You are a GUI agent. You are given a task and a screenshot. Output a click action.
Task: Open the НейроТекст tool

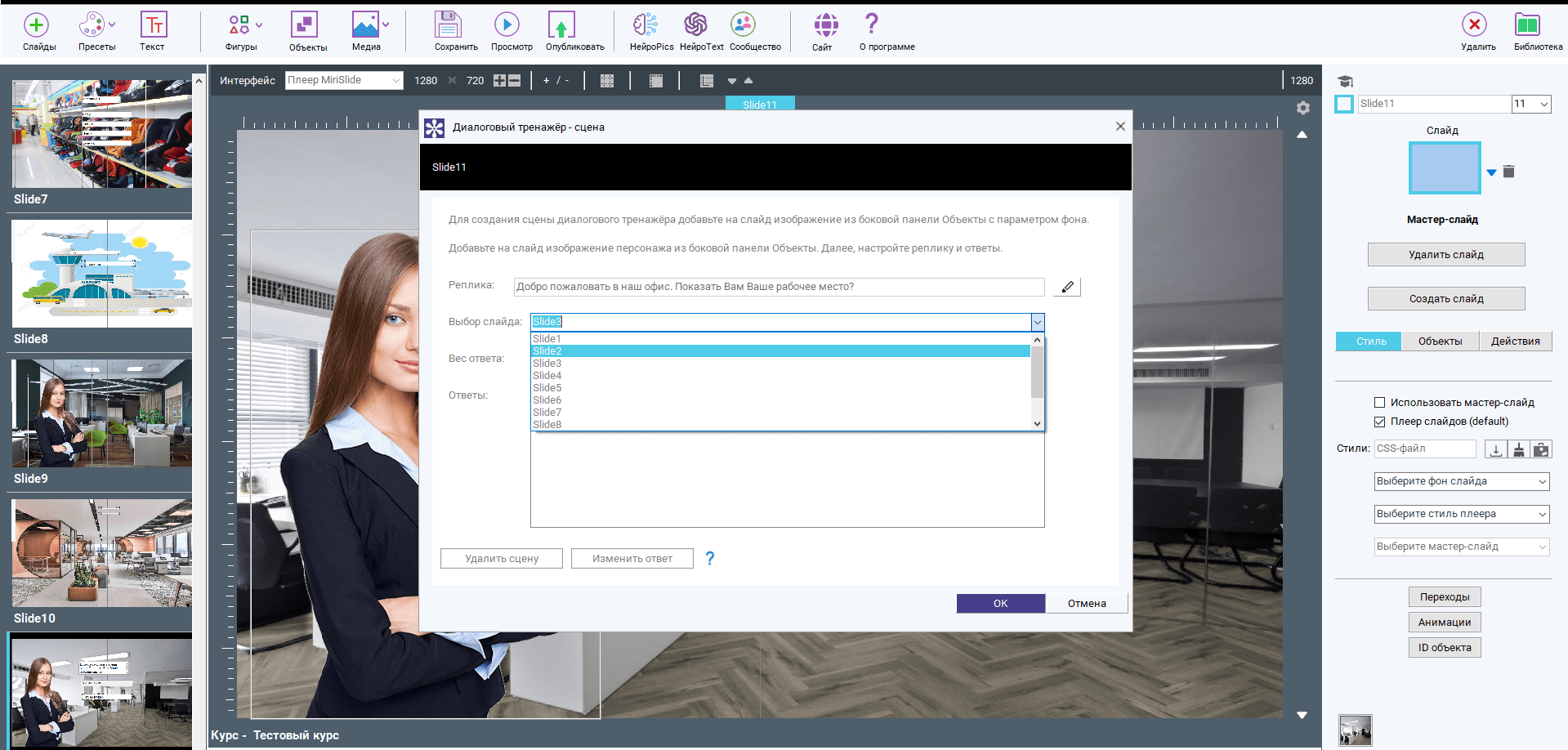pos(695,25)
